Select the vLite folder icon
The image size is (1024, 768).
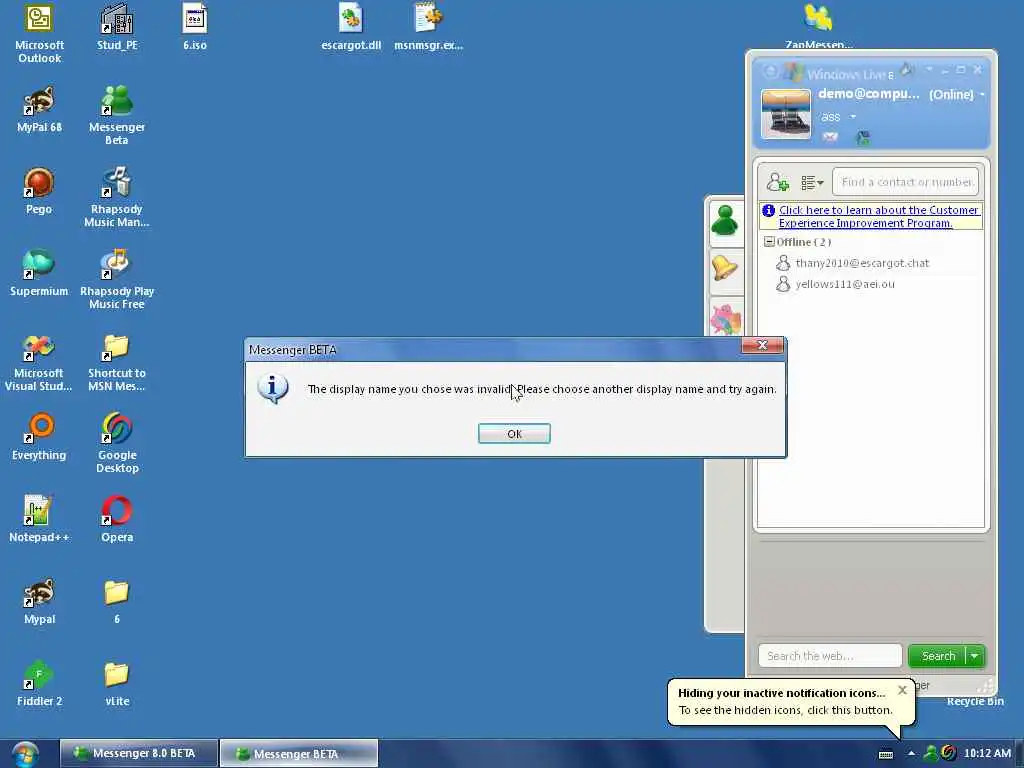117,684
